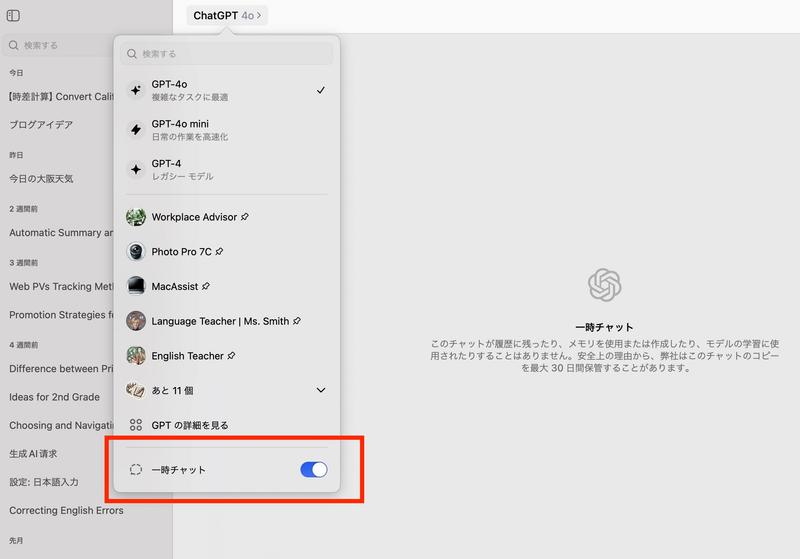Open the Correcting English Errors chat
Image resolution: width=800 pixels, height=559 pixels.
pos(66,511)
